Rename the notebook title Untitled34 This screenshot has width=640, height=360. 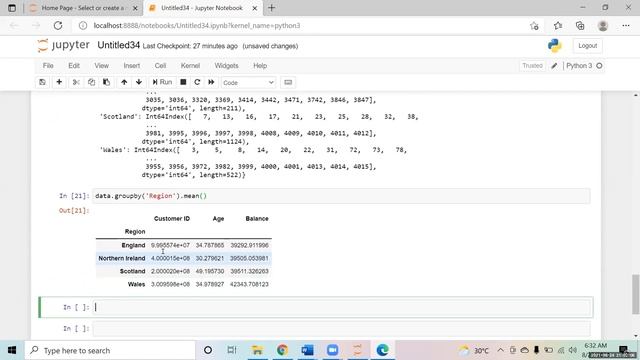pyautogui.click(x=118, y=45)
